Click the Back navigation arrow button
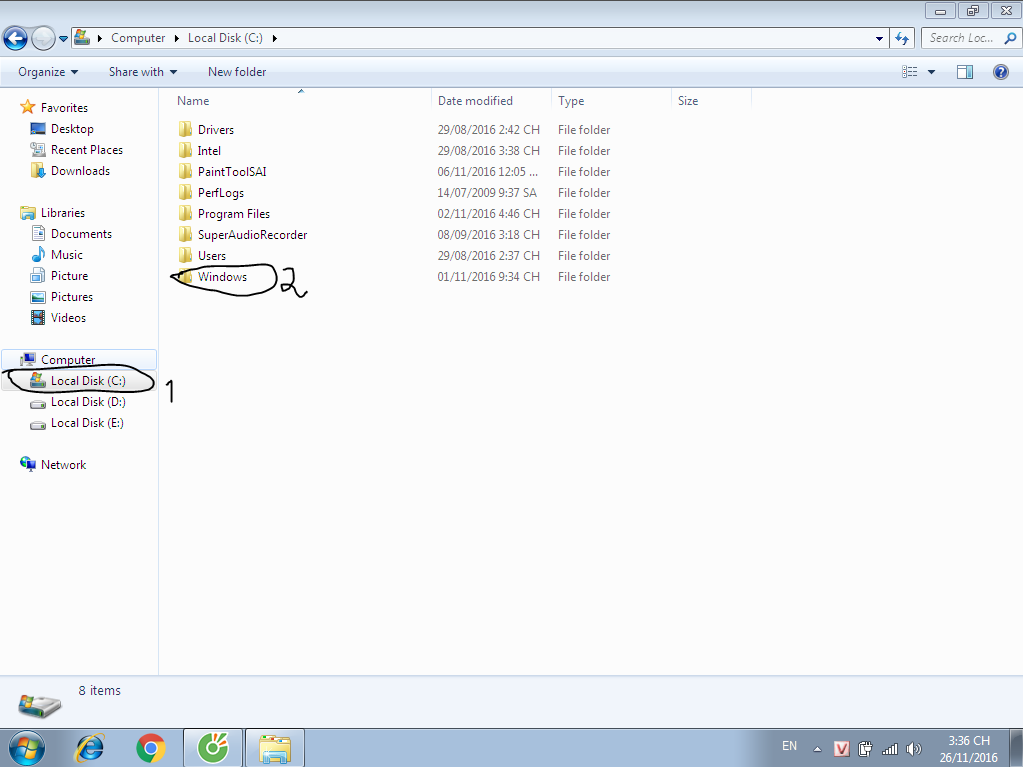Viewport: 1023px width, 767px height. [x=15, y=39]
